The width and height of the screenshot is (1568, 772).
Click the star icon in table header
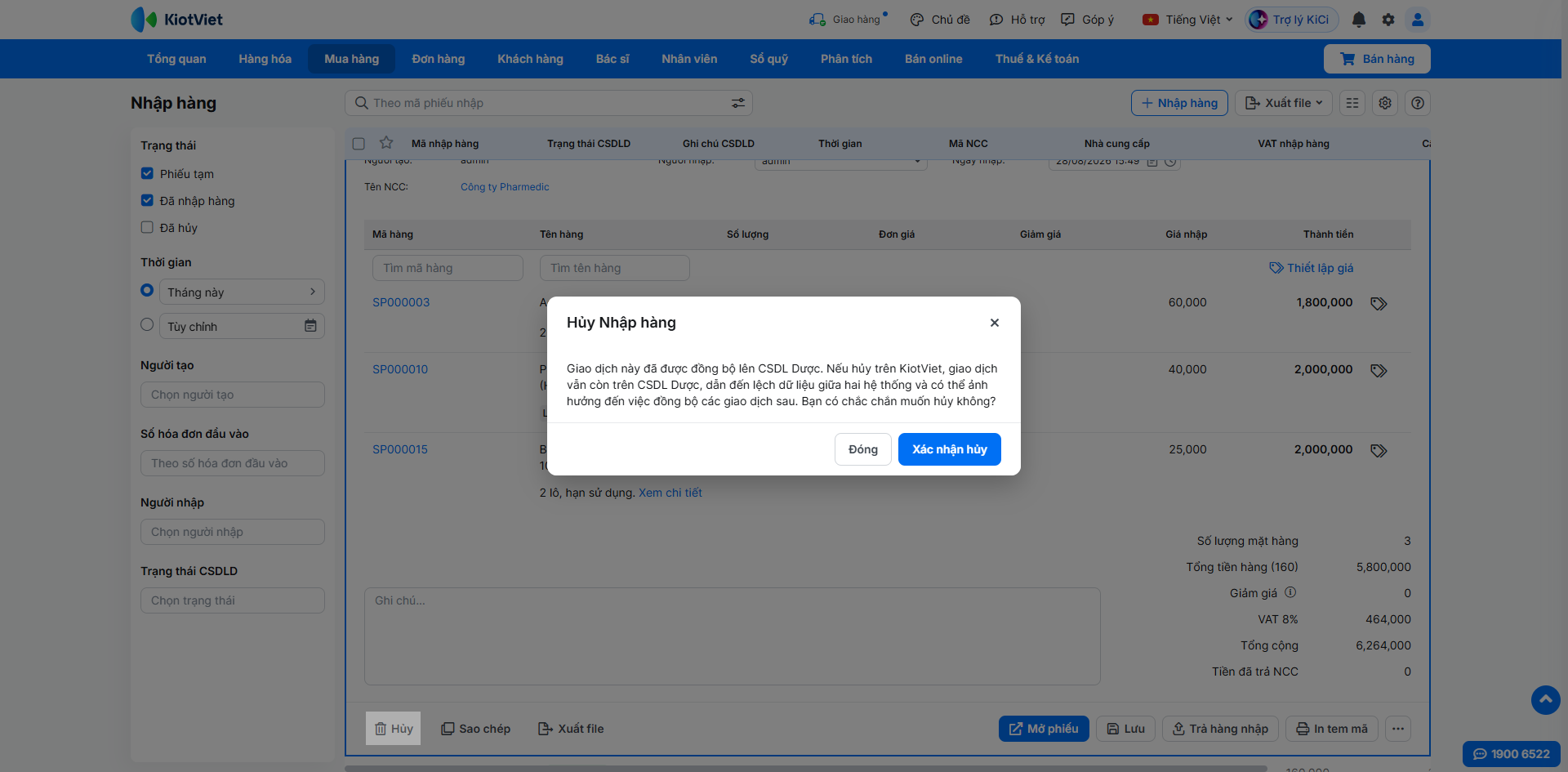pyautogui.click(x=386, y=143)
